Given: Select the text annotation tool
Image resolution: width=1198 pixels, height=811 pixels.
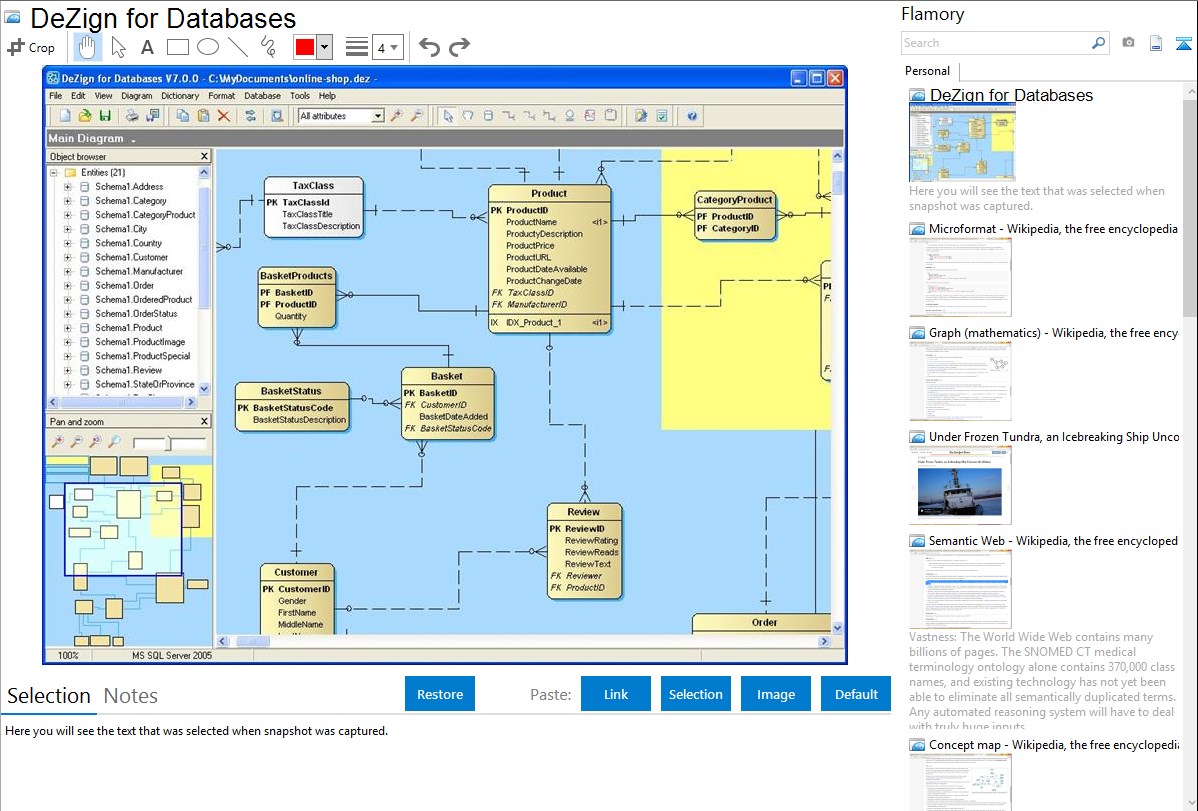Looking at the screenshot, I should [x=147, y=47].
